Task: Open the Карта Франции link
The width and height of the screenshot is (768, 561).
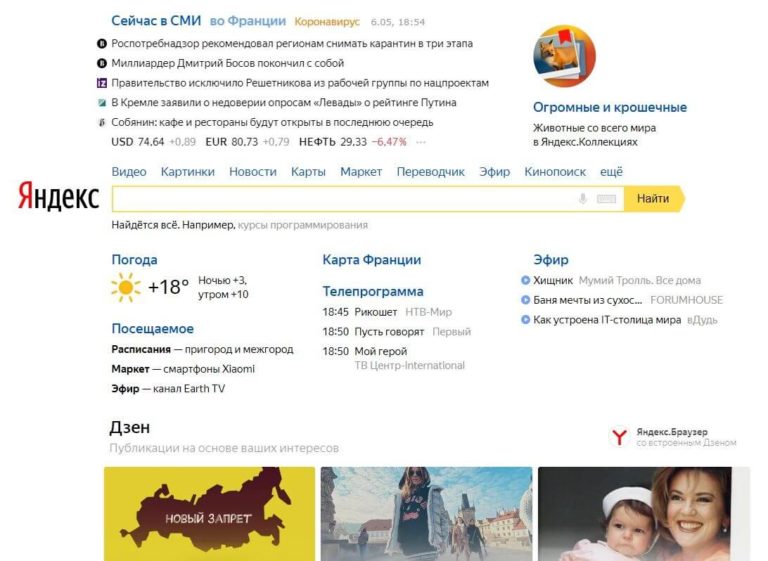Action: (371, 260)
